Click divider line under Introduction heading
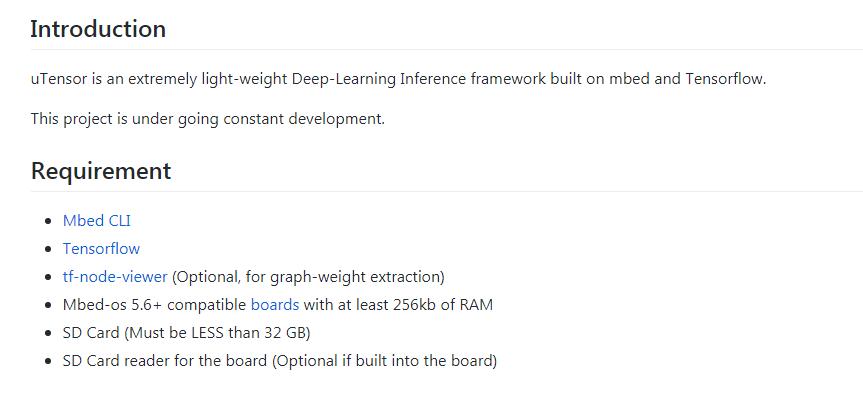The image size is (863, 396). [446, 50]
